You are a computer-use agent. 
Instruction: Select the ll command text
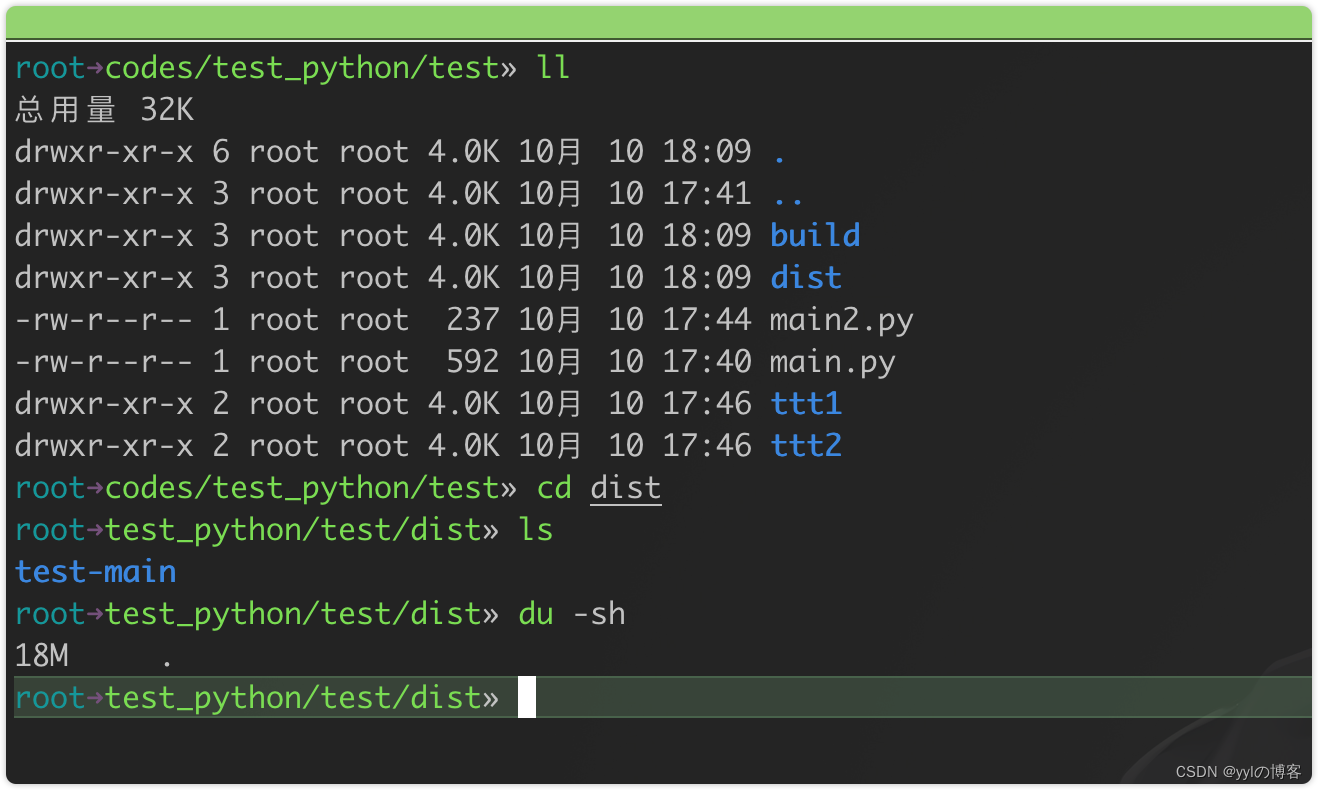[553, 67]
